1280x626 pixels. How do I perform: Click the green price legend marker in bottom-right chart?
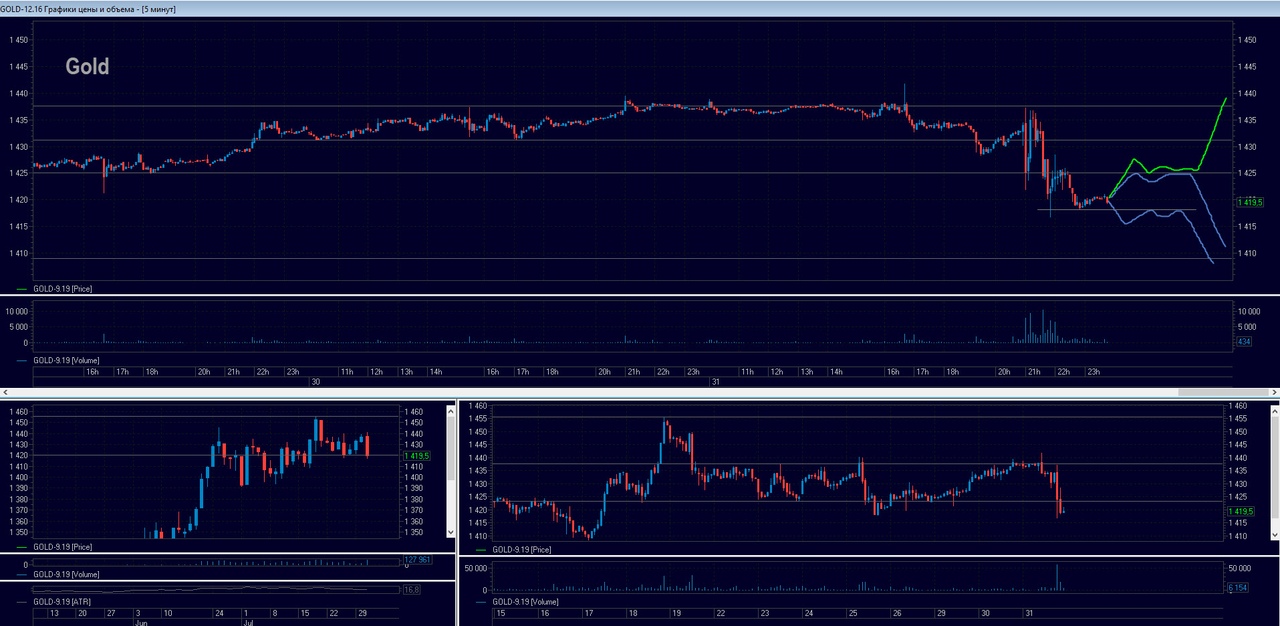pyautogui.click(x=481, y=550)
